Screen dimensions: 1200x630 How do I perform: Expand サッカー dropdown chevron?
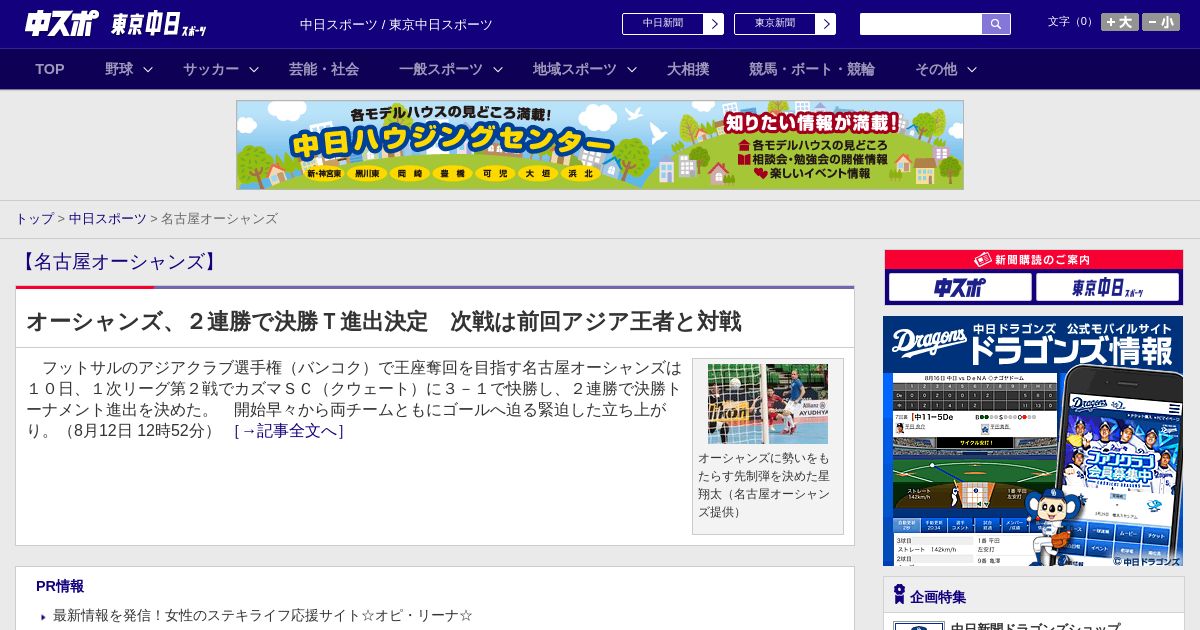point(254,69)
